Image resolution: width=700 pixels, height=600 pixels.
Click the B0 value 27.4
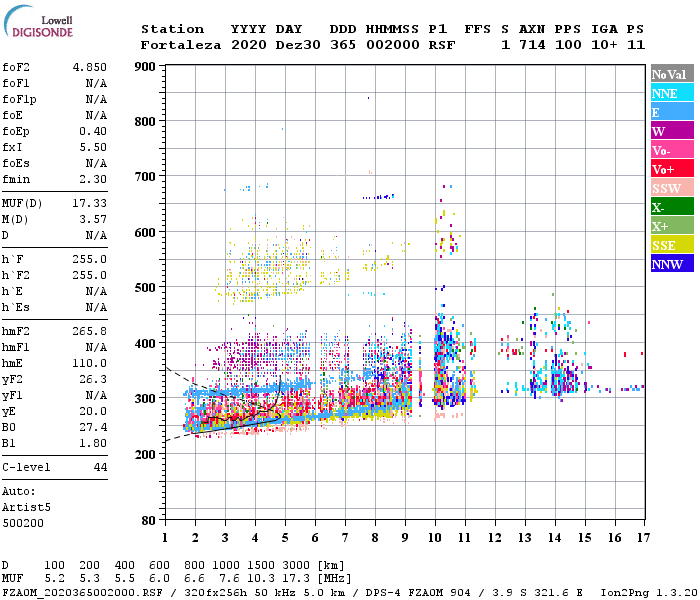[93, 427]
